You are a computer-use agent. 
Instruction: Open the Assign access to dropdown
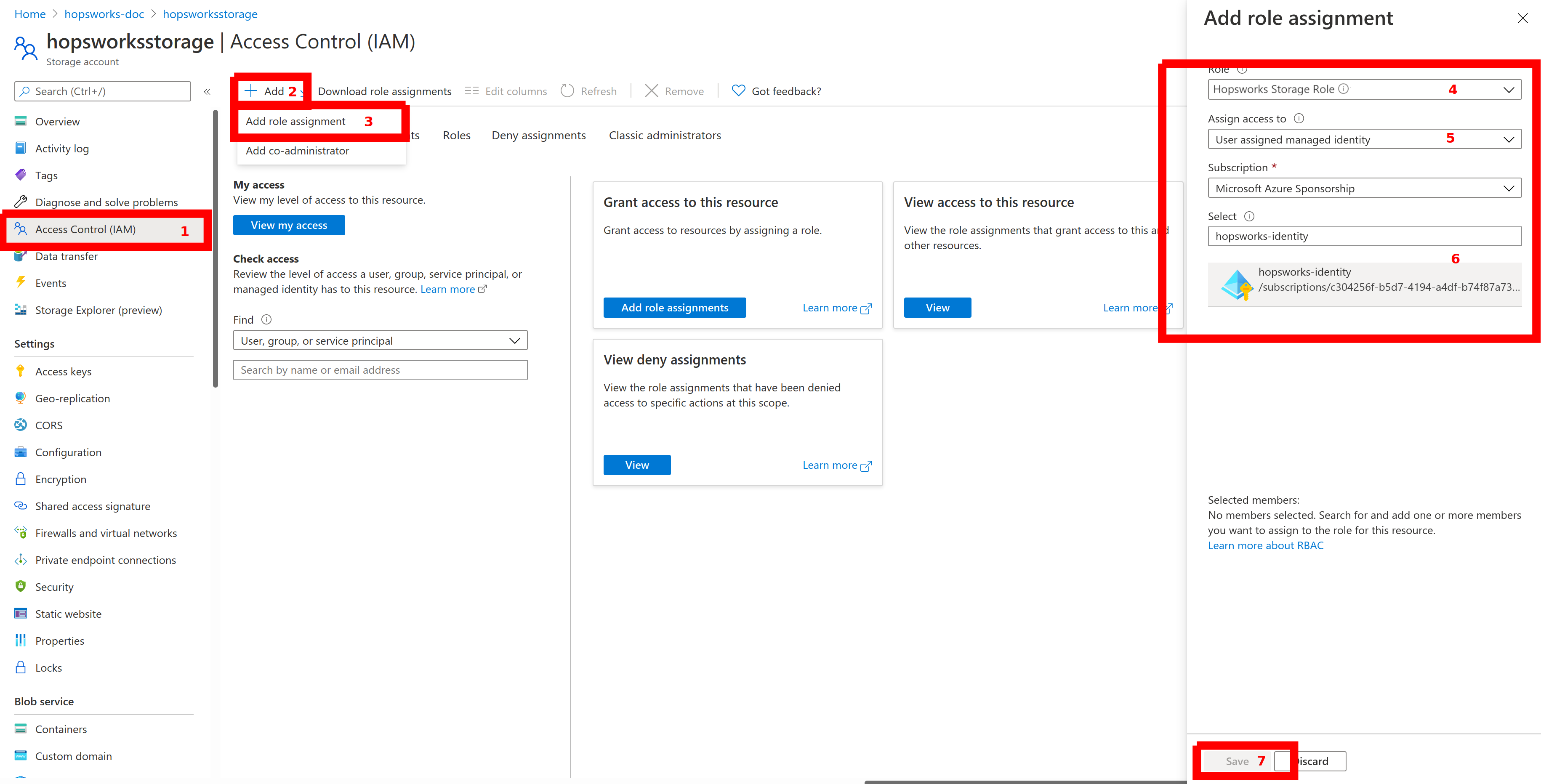click(1508, 139)
